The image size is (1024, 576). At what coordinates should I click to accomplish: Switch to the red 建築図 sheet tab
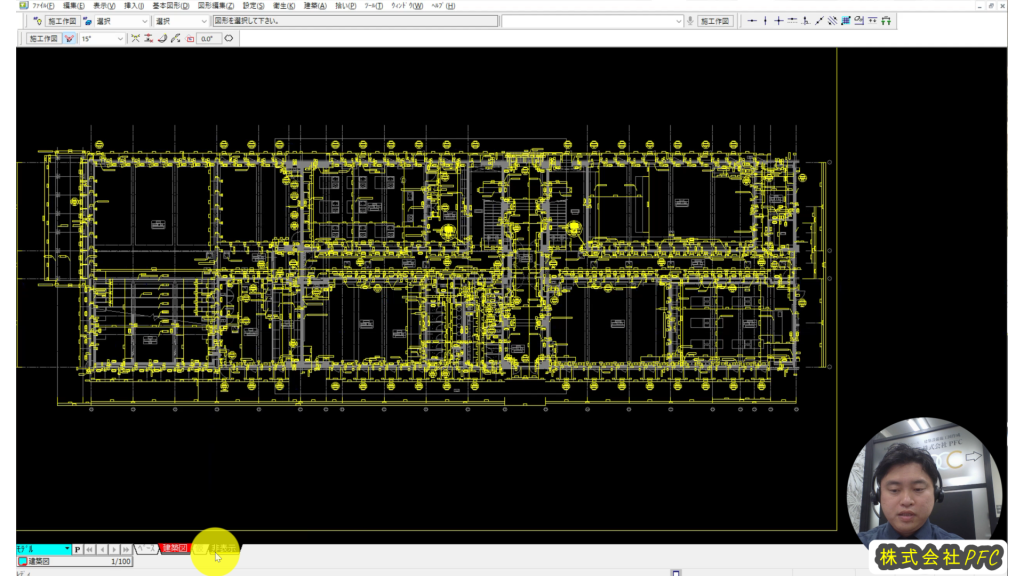tap(175, 548)
